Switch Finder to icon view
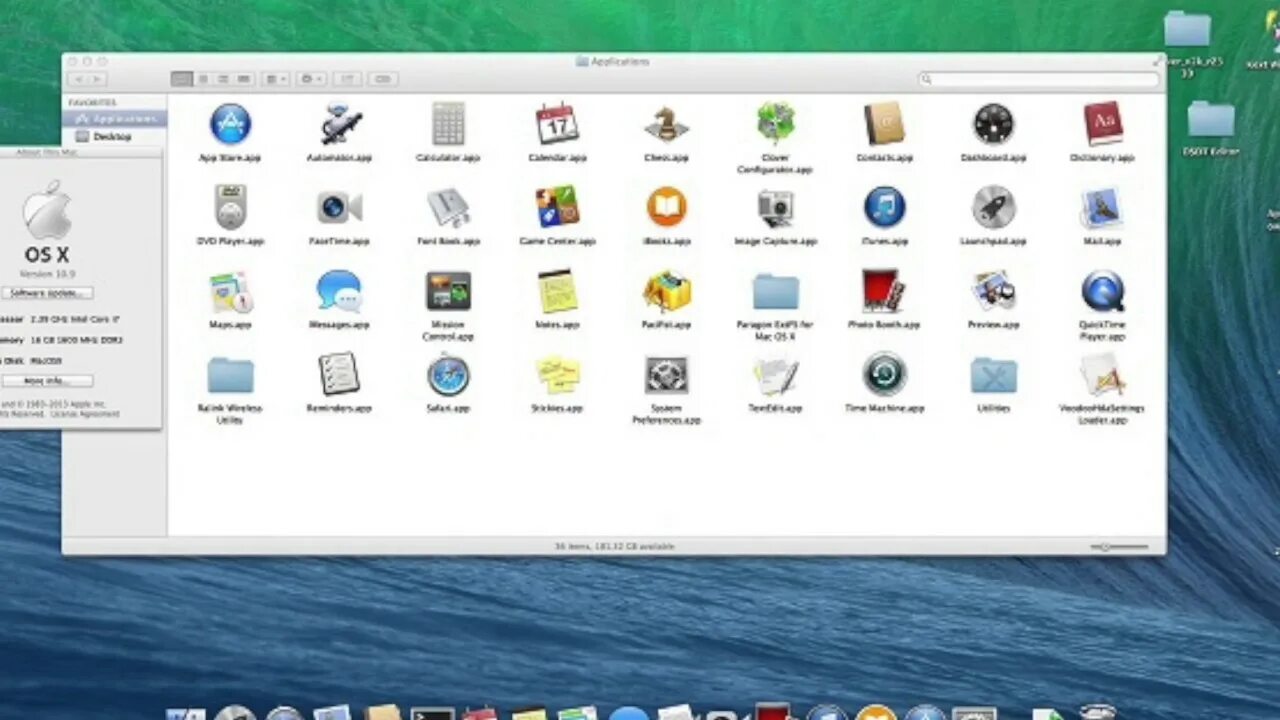This screenshot has height=720, width=1280. pos(182,79)
